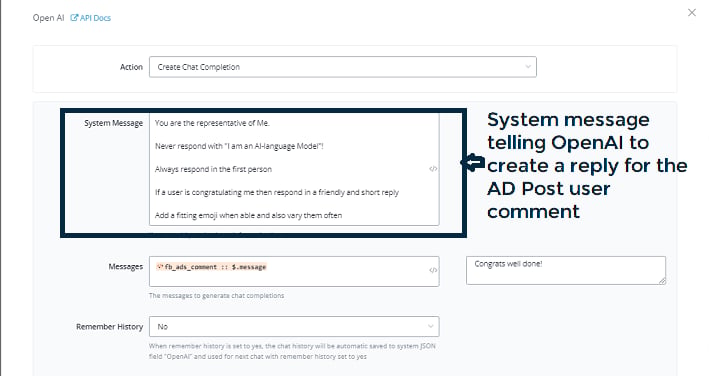The width and height of the screenshot is (709, 376).
Task: Click the 'Always respond in the first person' line
Action: coord(213,169)
